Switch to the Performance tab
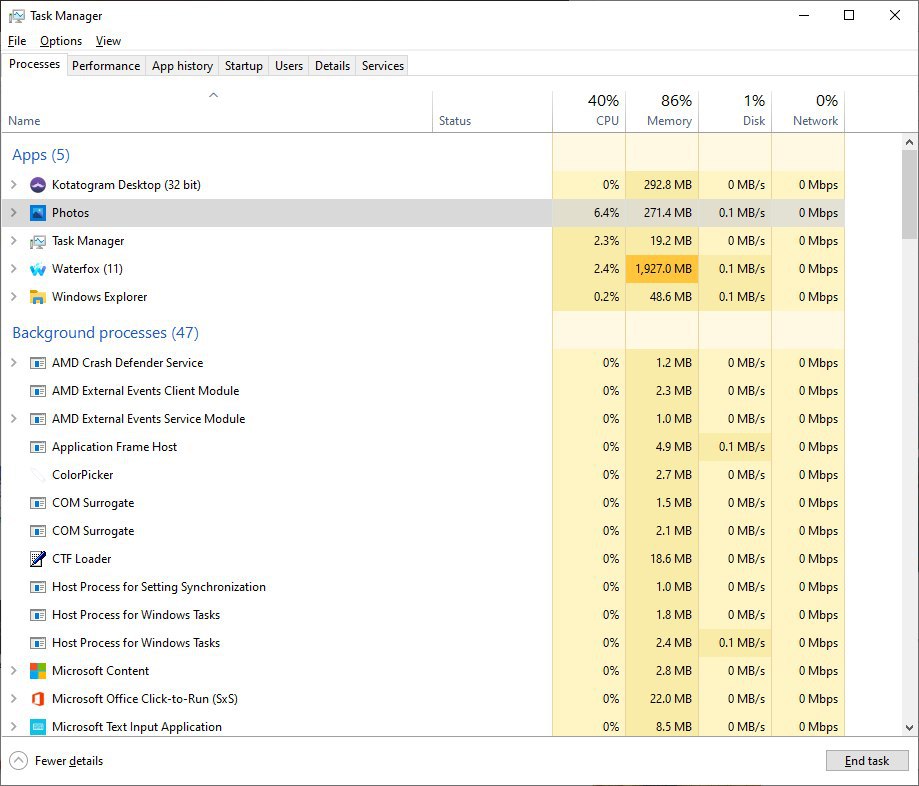 coord(106,66)
